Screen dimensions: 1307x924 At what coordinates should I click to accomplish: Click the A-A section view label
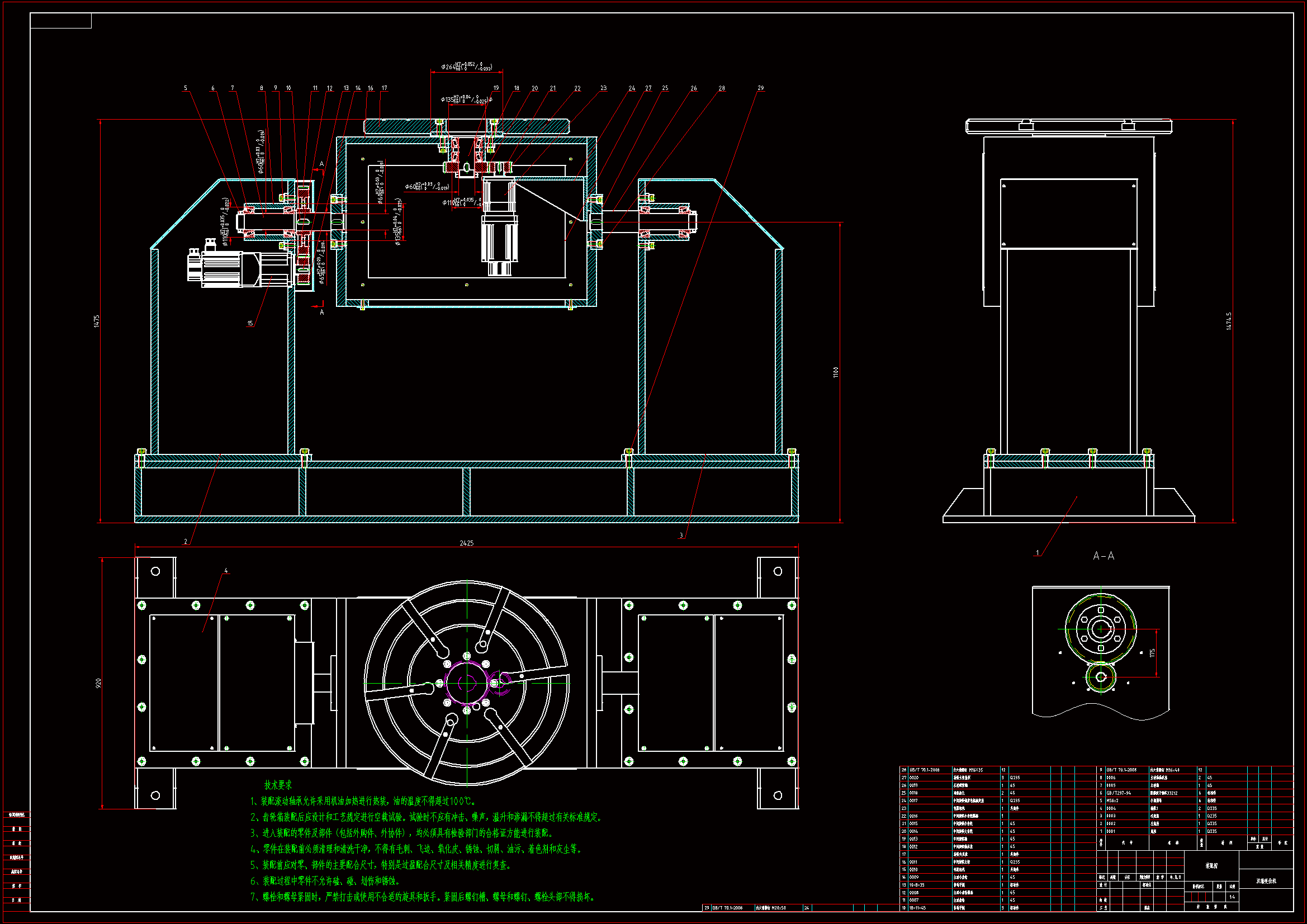coord(1103,556)
